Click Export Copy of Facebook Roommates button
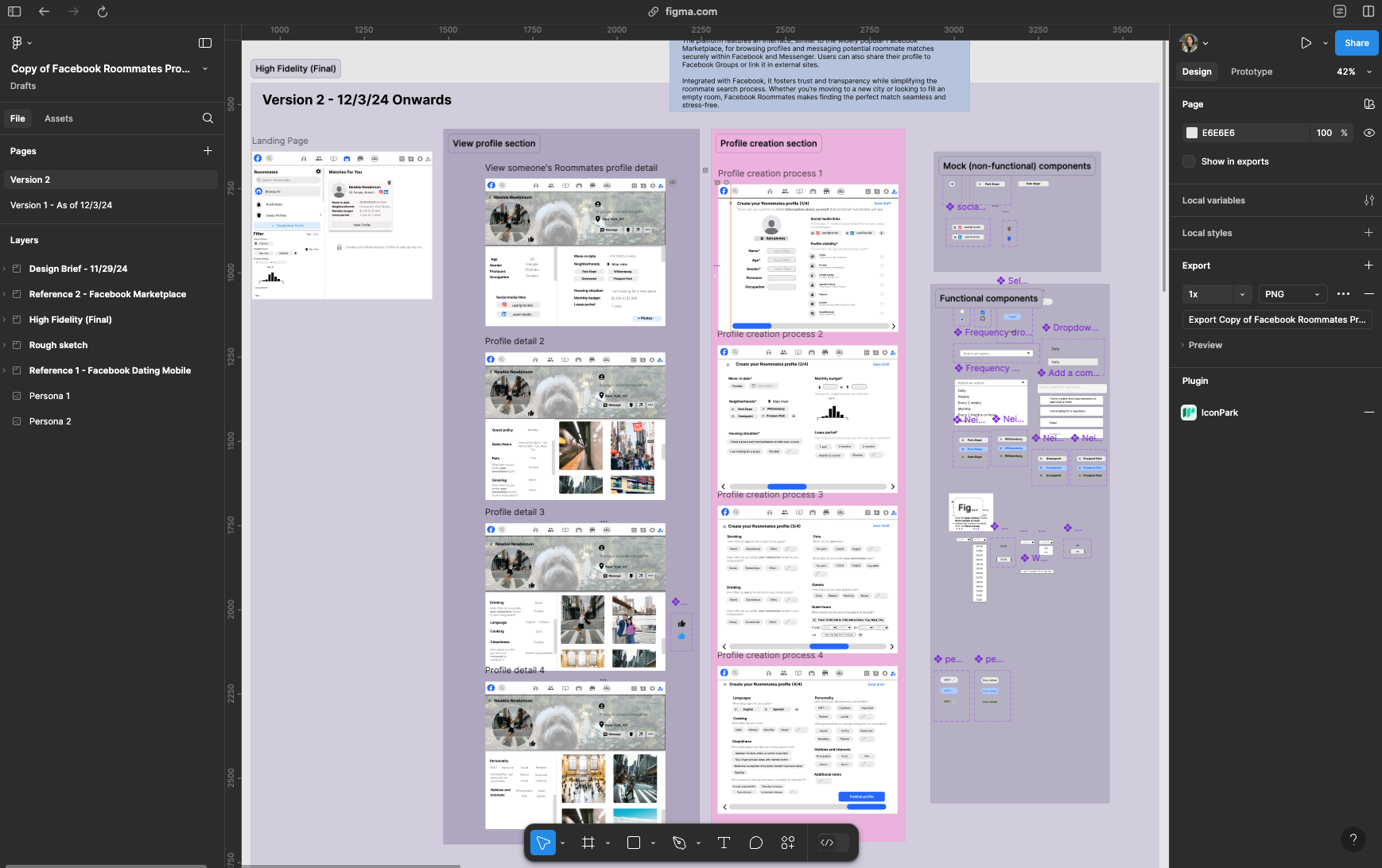Image resolution: width=1382 pixels, height=868 pixels. point(1277,320)
